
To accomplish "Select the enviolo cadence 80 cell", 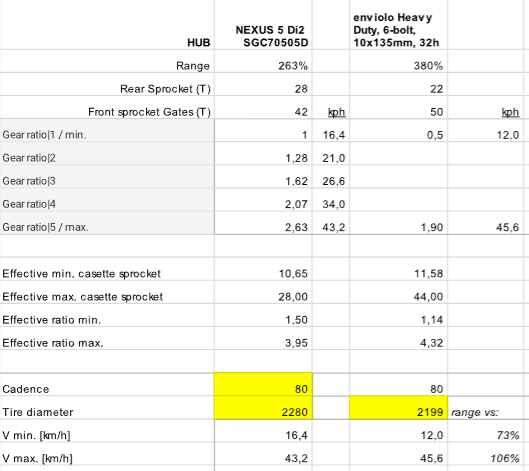I will tap(398, 385).
